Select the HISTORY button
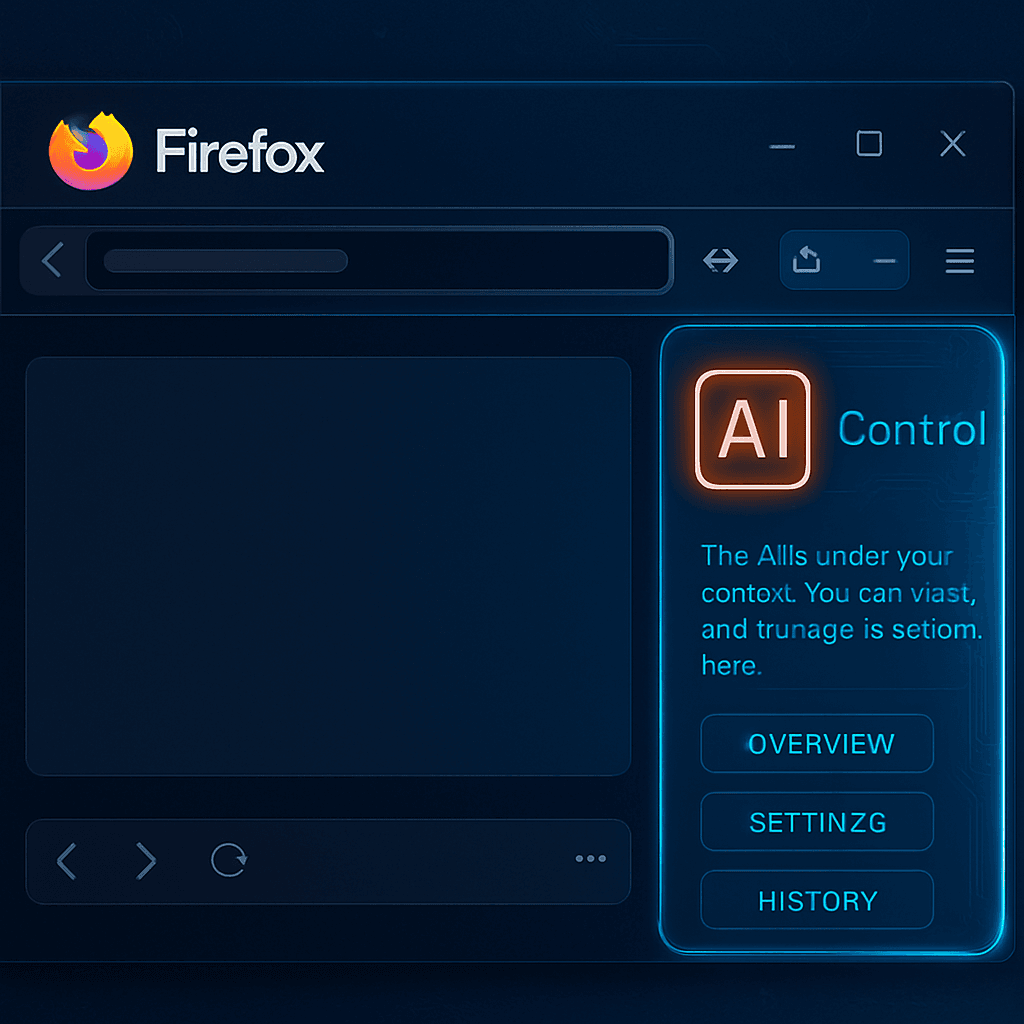The image size is (1024, 1024). [x=817, y=900]
